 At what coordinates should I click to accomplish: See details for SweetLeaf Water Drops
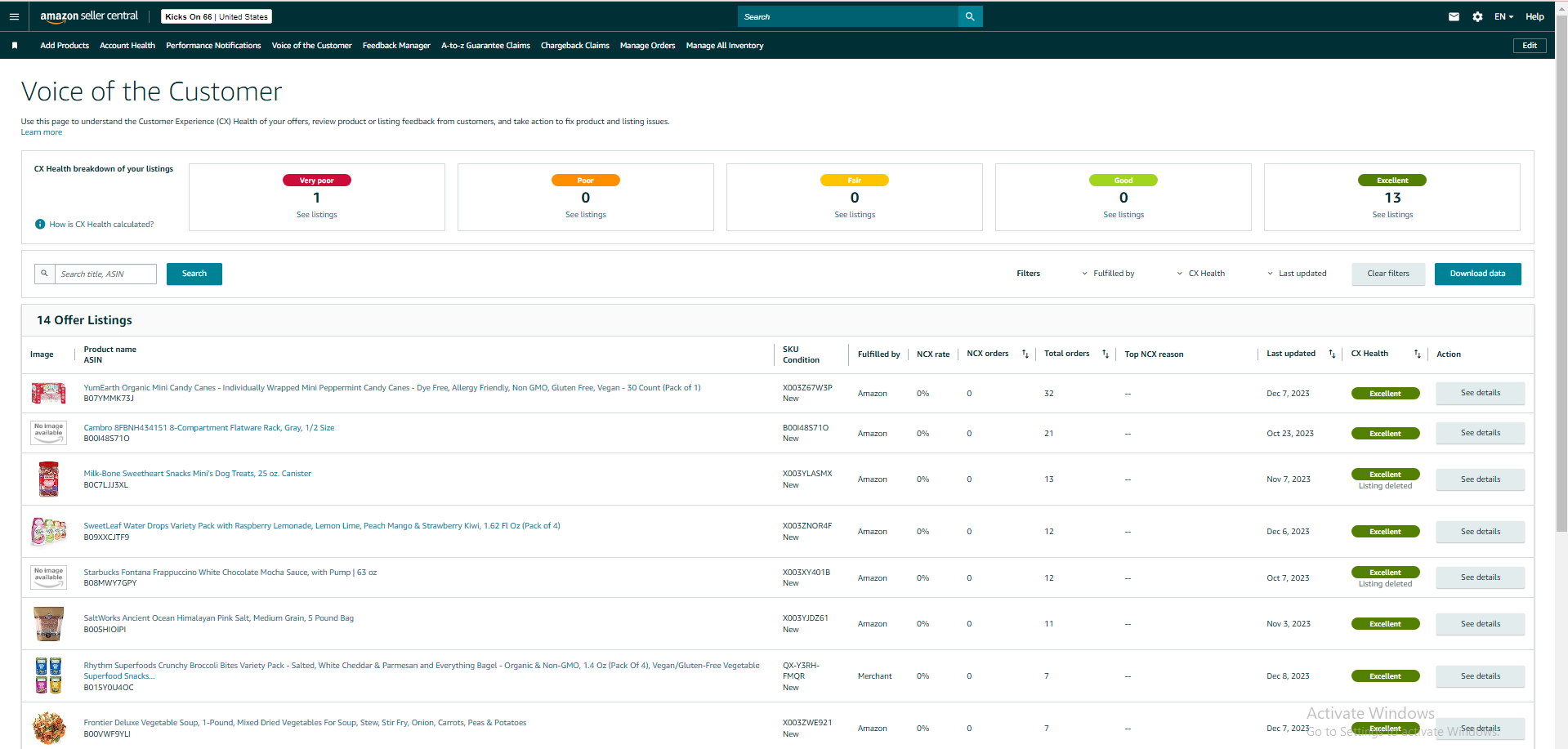(x=1481, y=532)
